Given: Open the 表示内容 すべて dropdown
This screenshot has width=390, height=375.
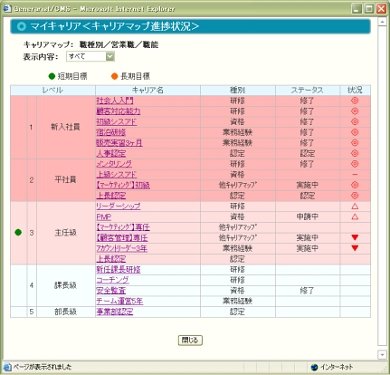Looking at the screenshot, I should (90, 56).
